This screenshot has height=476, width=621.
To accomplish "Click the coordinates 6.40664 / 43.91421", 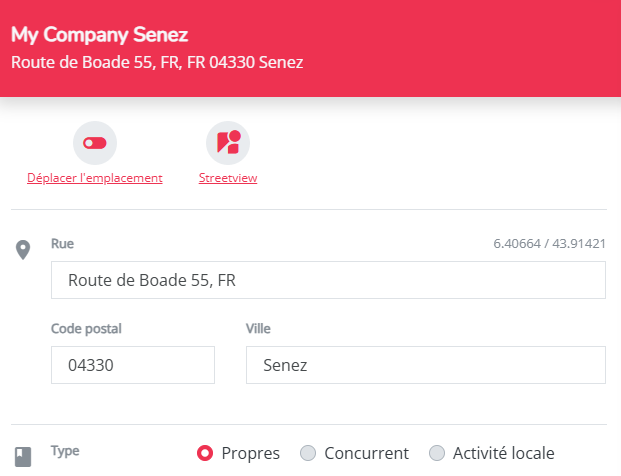I will point(549,243).
